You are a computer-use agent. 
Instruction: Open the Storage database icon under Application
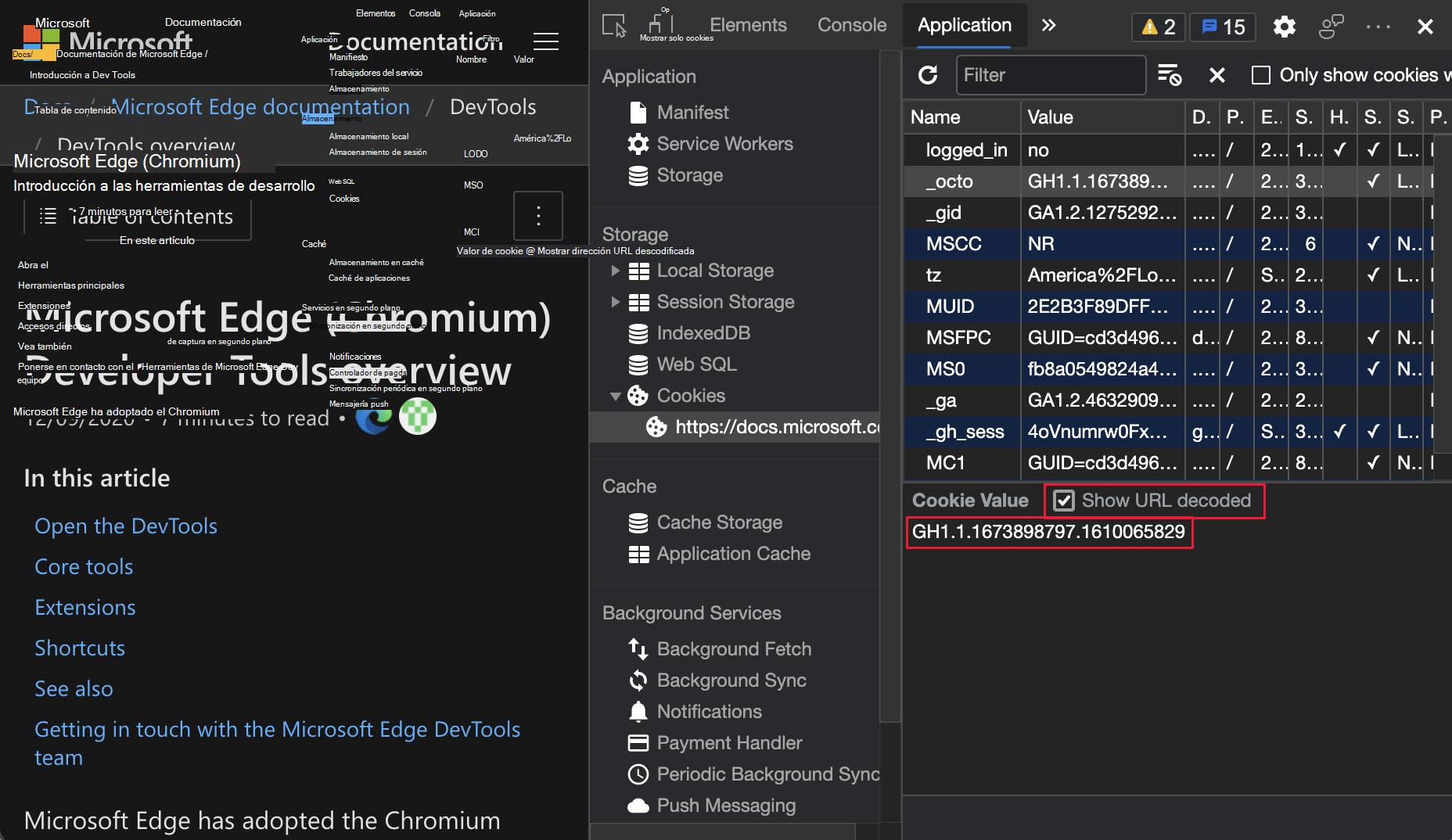click(x=638, y=175)
